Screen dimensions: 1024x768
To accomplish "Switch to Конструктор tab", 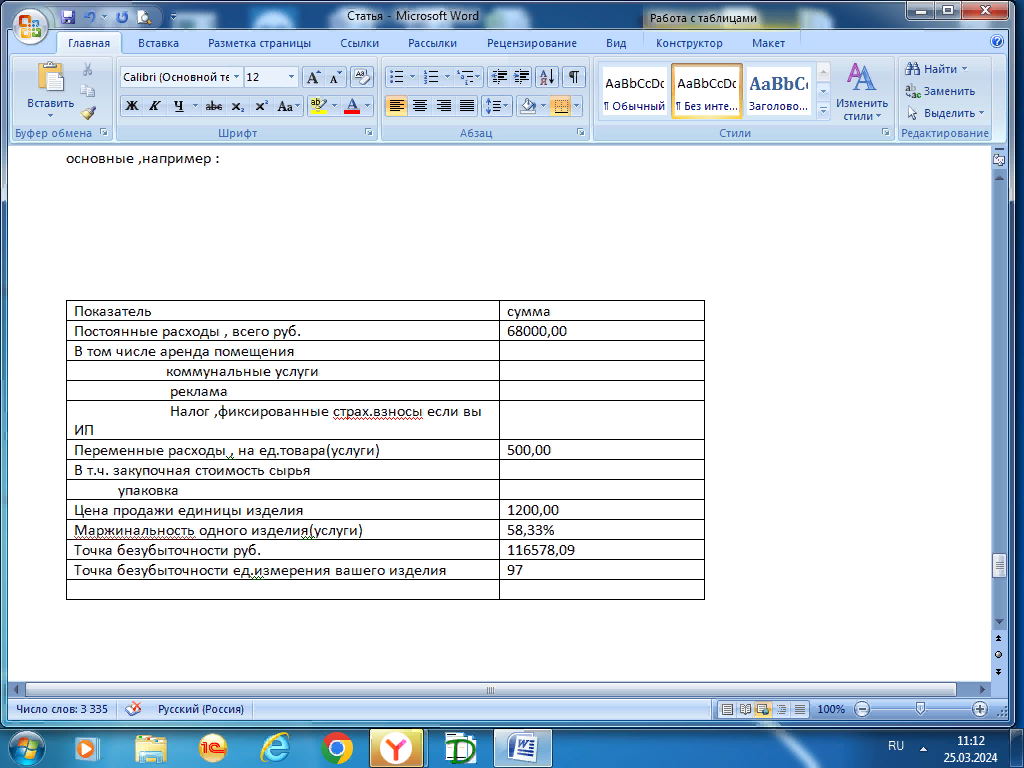I will [689, 43].
